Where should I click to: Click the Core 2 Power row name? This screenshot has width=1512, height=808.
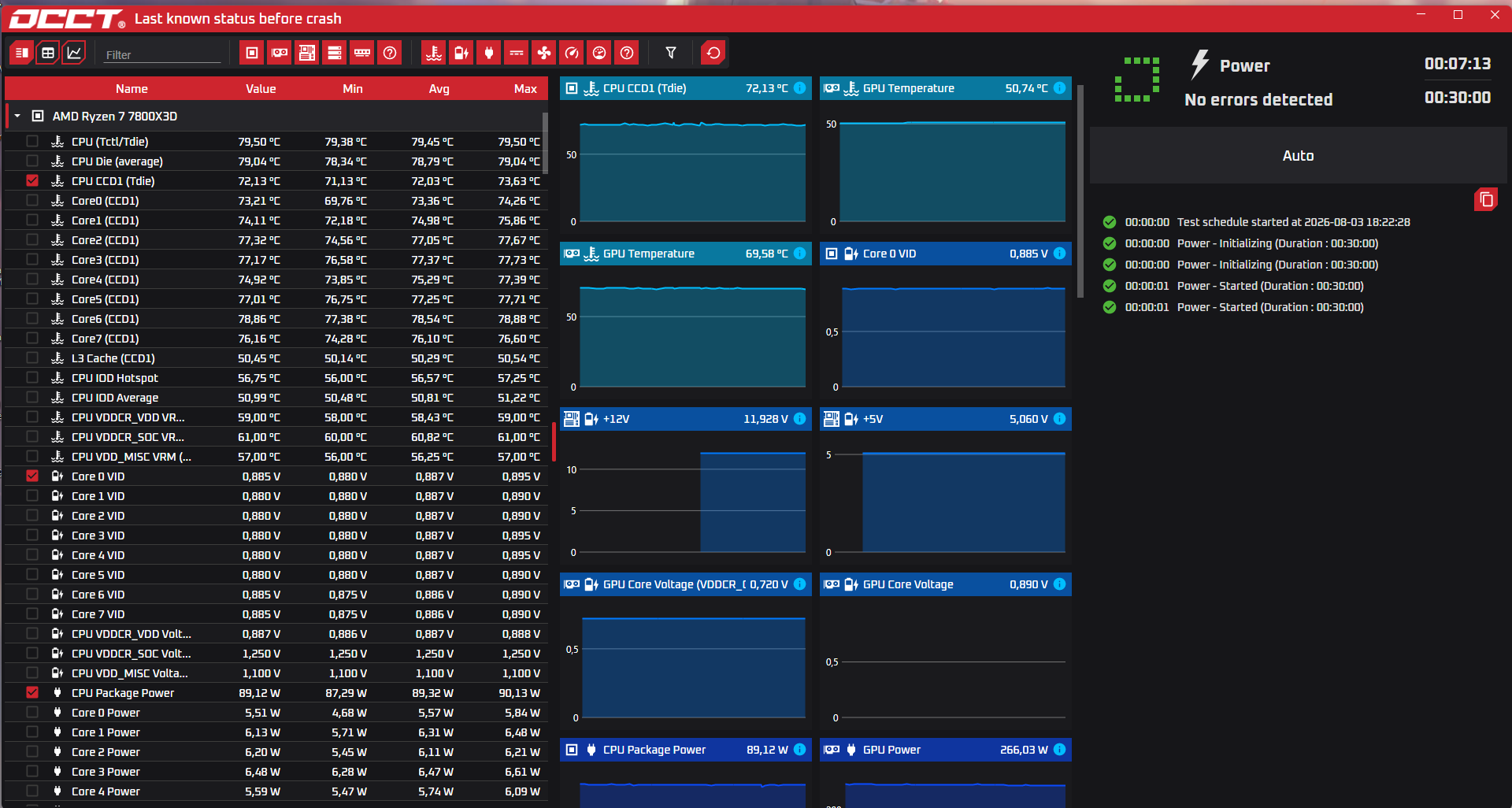pyautogui.click(x=106, y=752)
